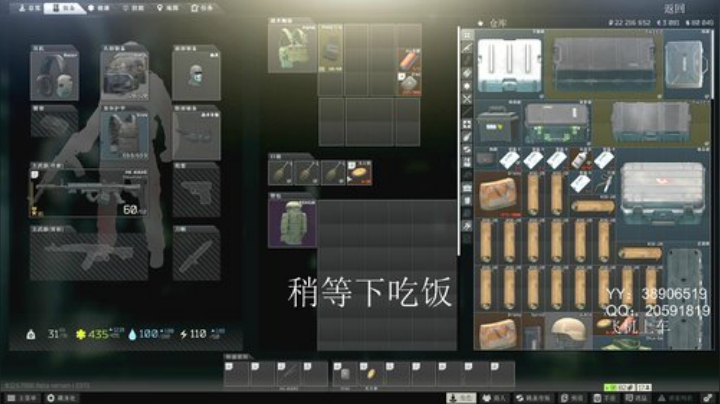Select the red item inside the tactical rig

point(408,60)
